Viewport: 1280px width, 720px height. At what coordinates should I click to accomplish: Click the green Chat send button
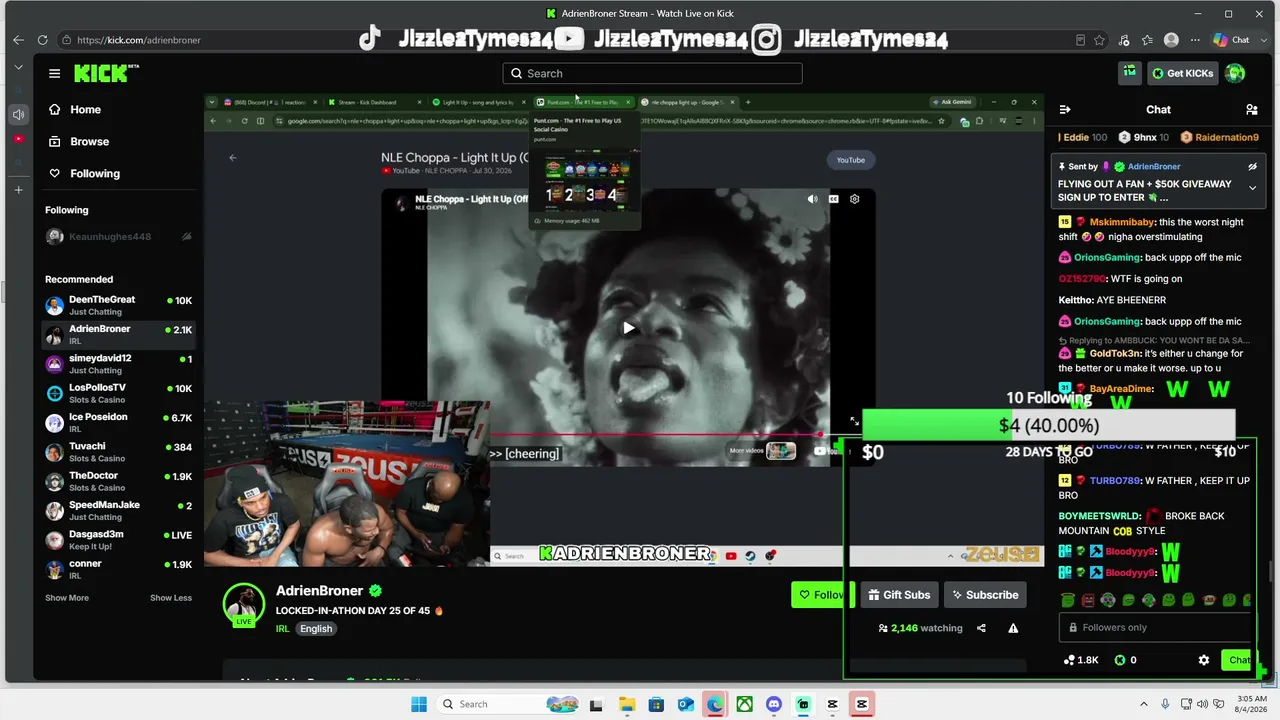(x=1239, y=660)
